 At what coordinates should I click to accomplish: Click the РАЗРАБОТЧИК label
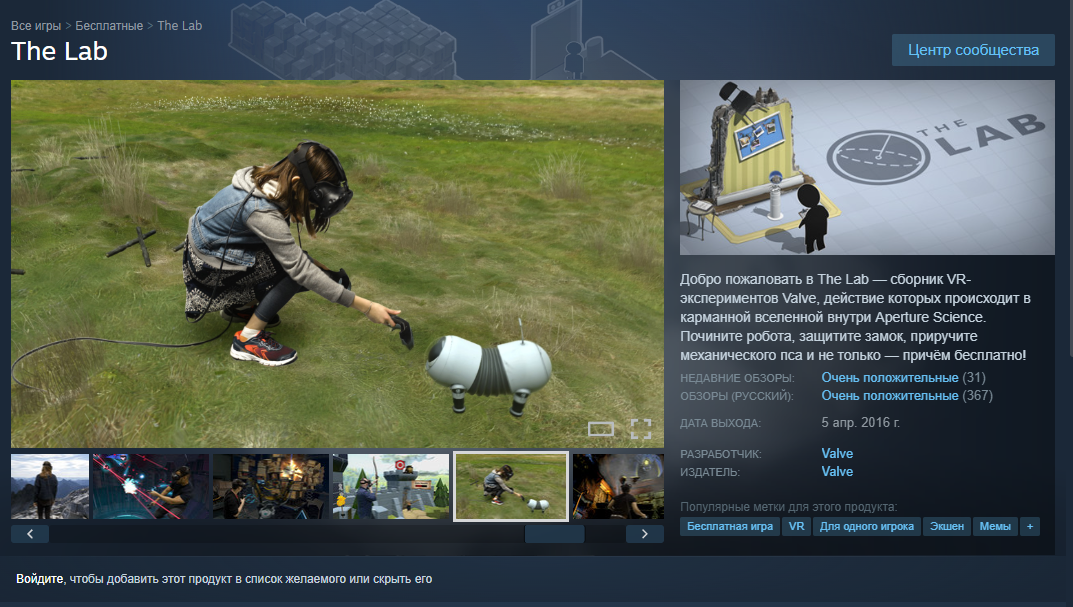(x=721, y=454)
